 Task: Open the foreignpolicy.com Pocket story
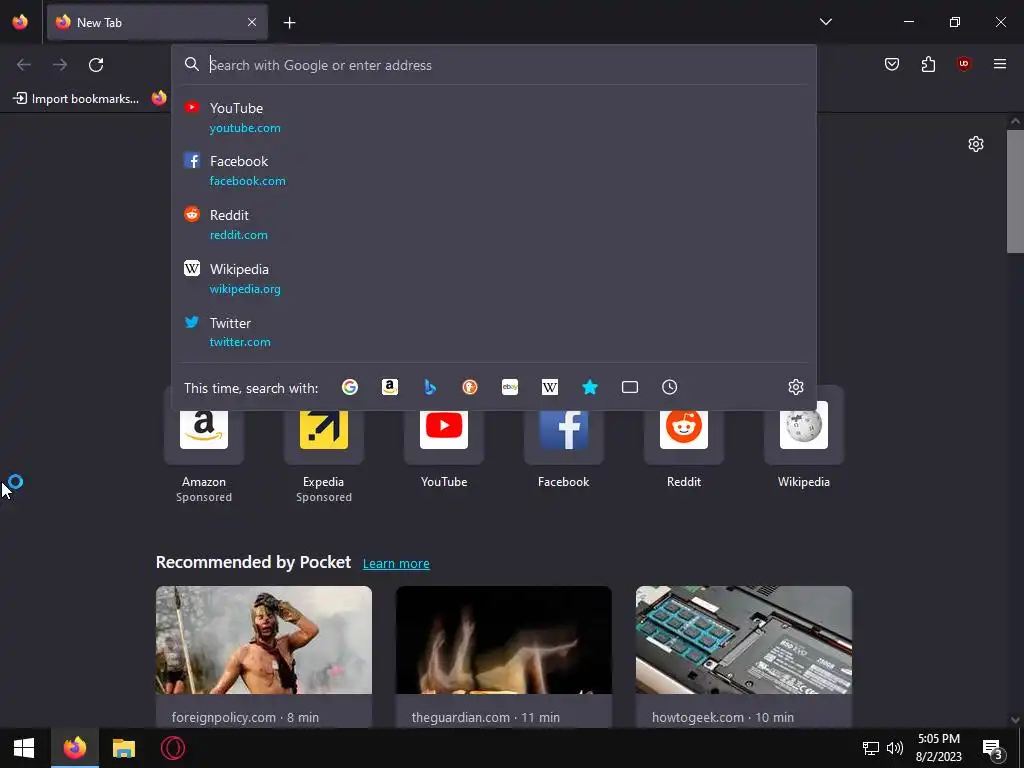[264, 657]
